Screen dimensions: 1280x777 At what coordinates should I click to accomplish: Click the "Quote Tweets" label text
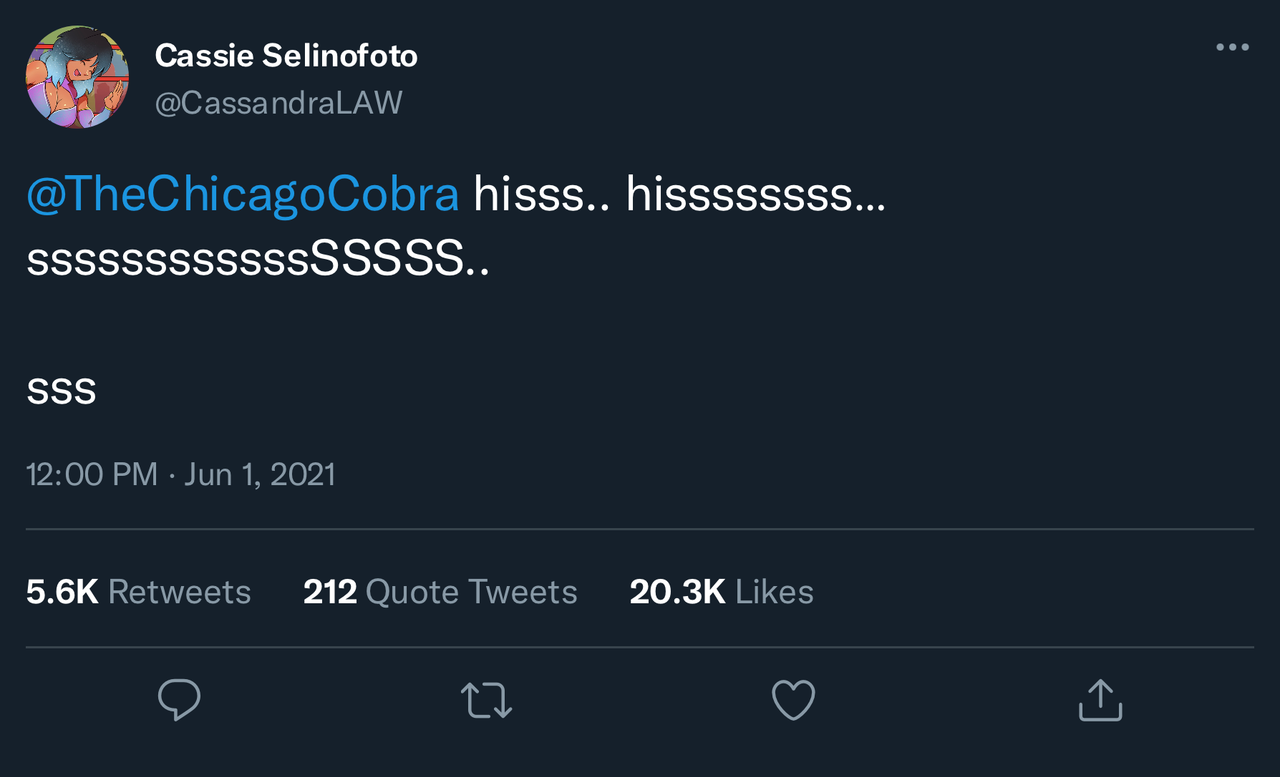471,592
